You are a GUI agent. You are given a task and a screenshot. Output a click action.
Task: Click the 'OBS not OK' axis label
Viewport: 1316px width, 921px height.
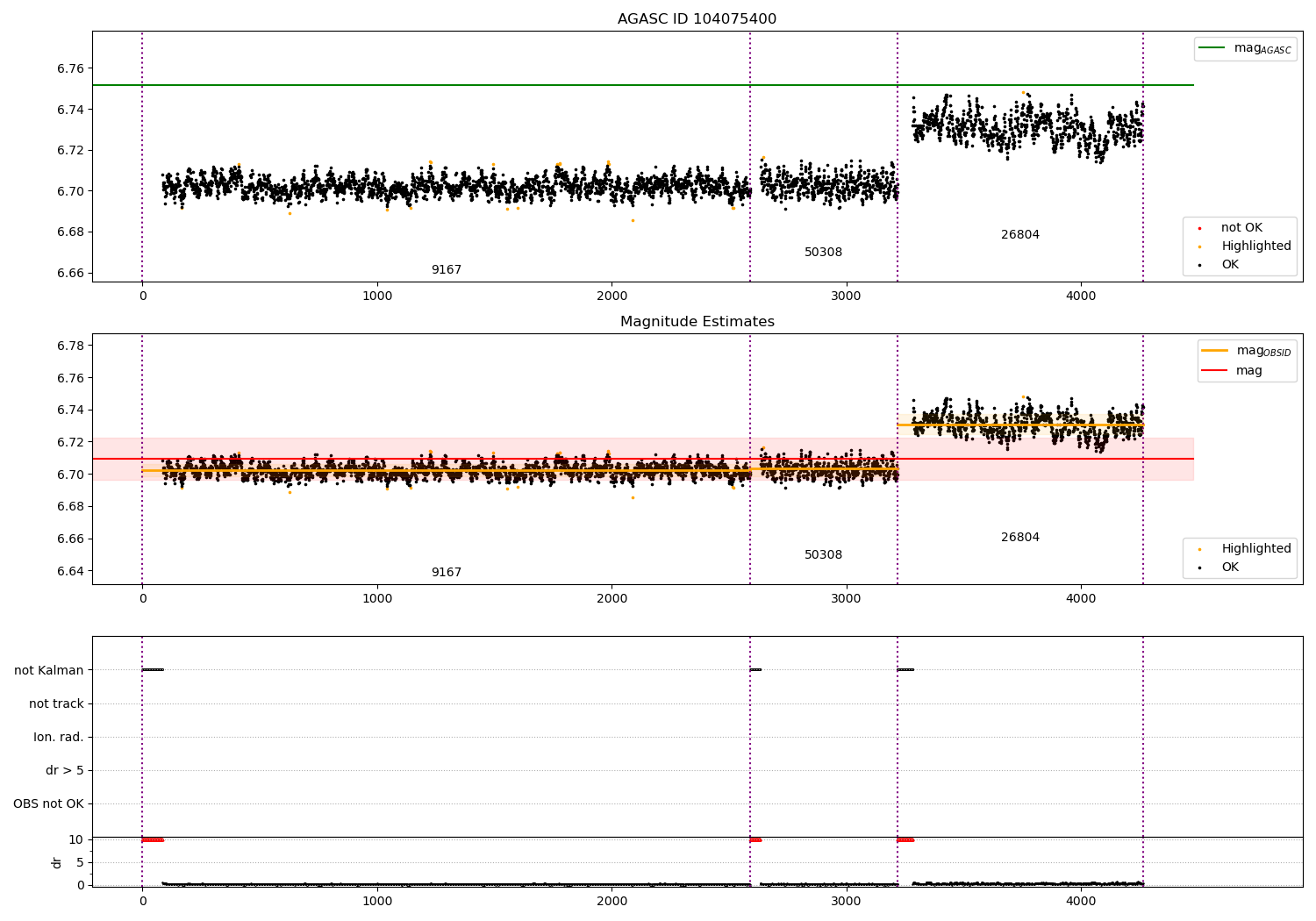point(48,803)
